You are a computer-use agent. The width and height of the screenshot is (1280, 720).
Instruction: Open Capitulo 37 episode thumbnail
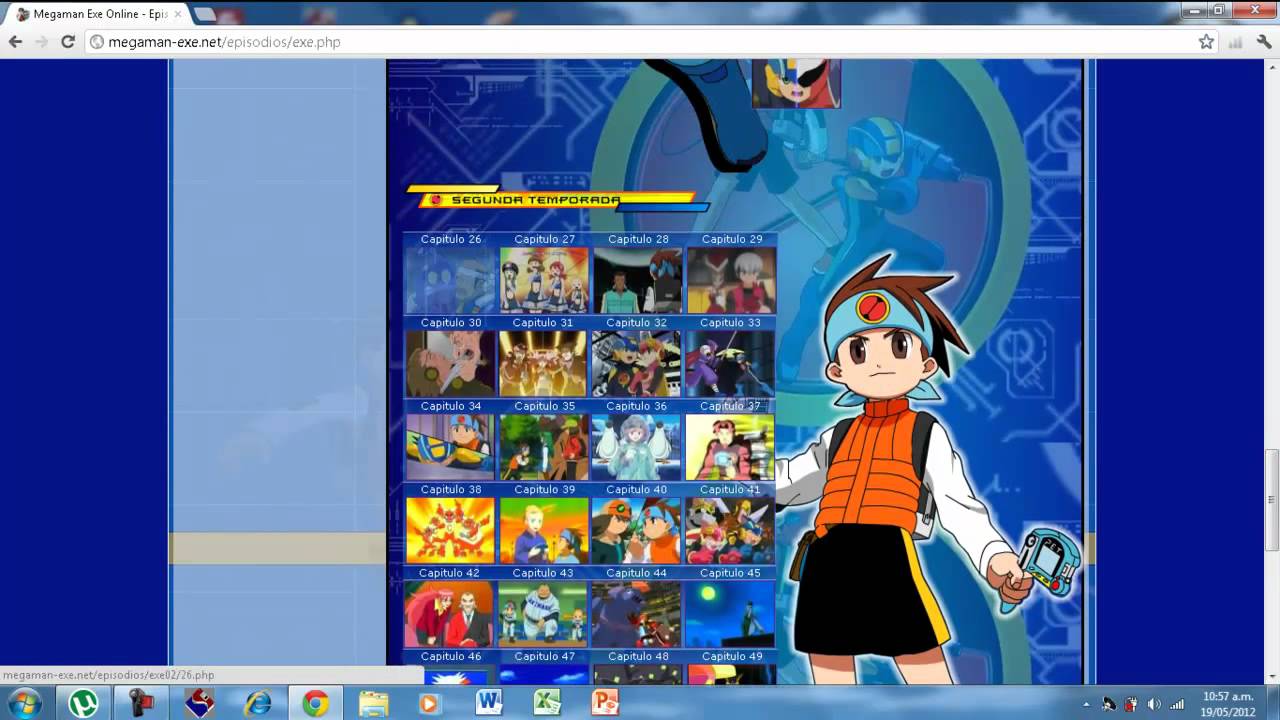pyautogui.click(x=731, y=447)
